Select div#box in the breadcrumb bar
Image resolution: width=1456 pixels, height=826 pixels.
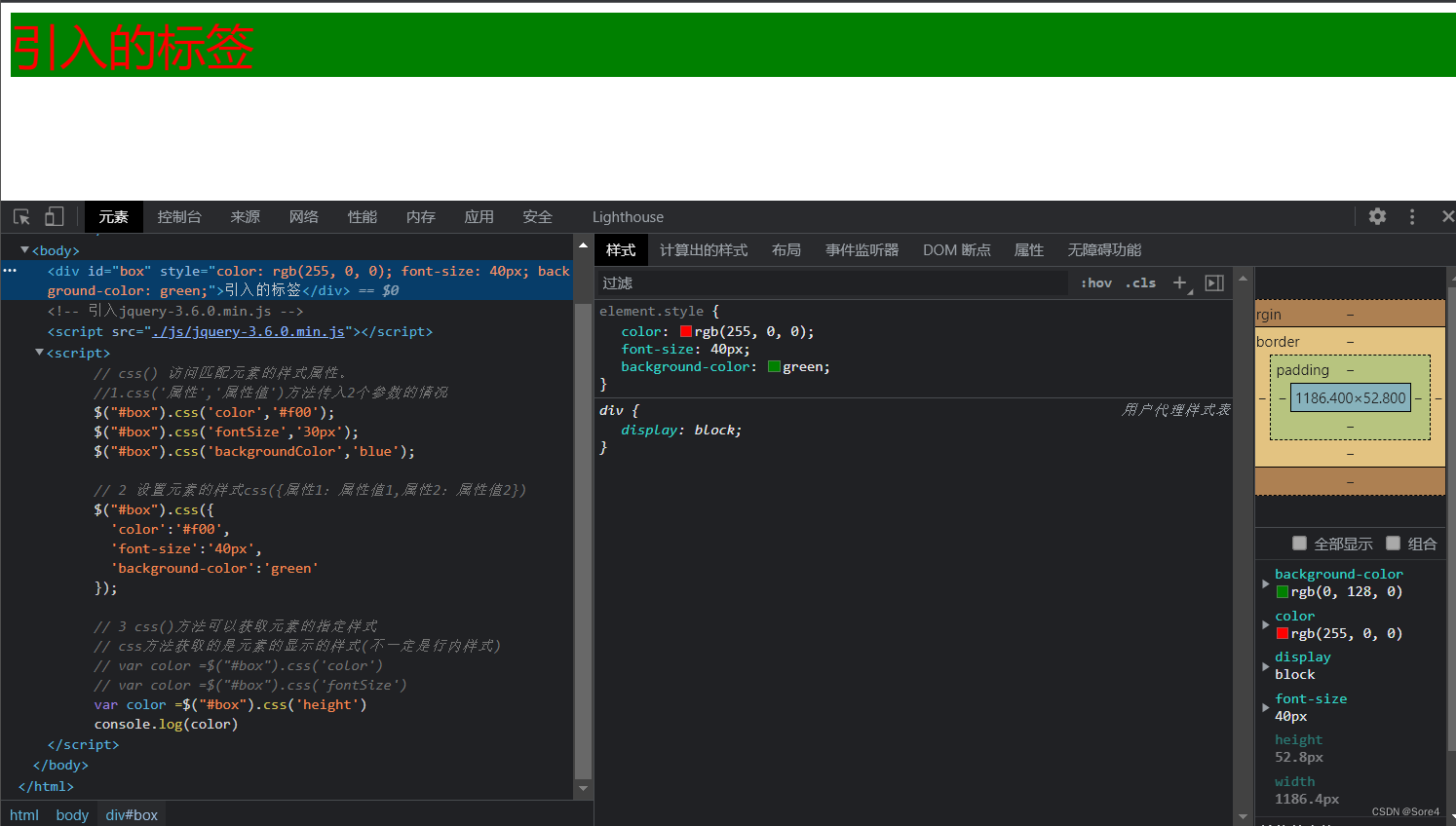click(x=132, y=814)
